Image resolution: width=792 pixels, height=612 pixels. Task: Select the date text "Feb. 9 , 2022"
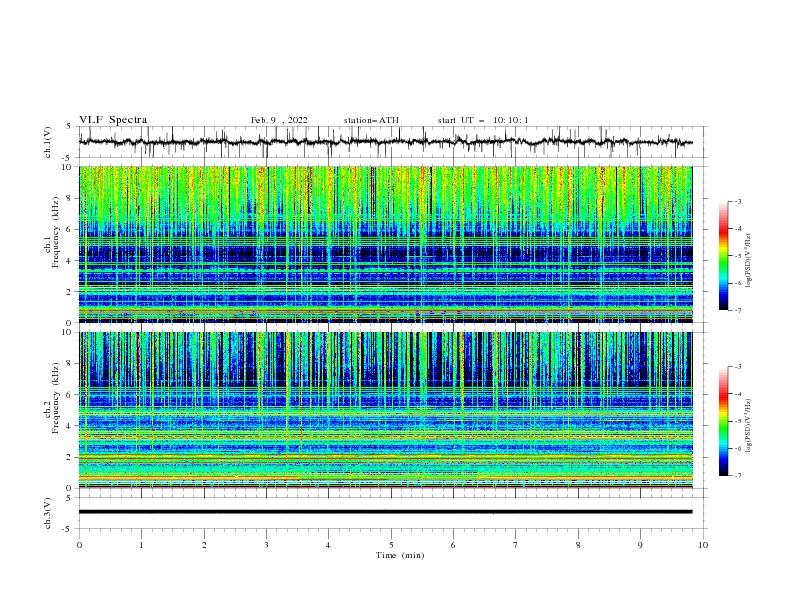(279, 120)
